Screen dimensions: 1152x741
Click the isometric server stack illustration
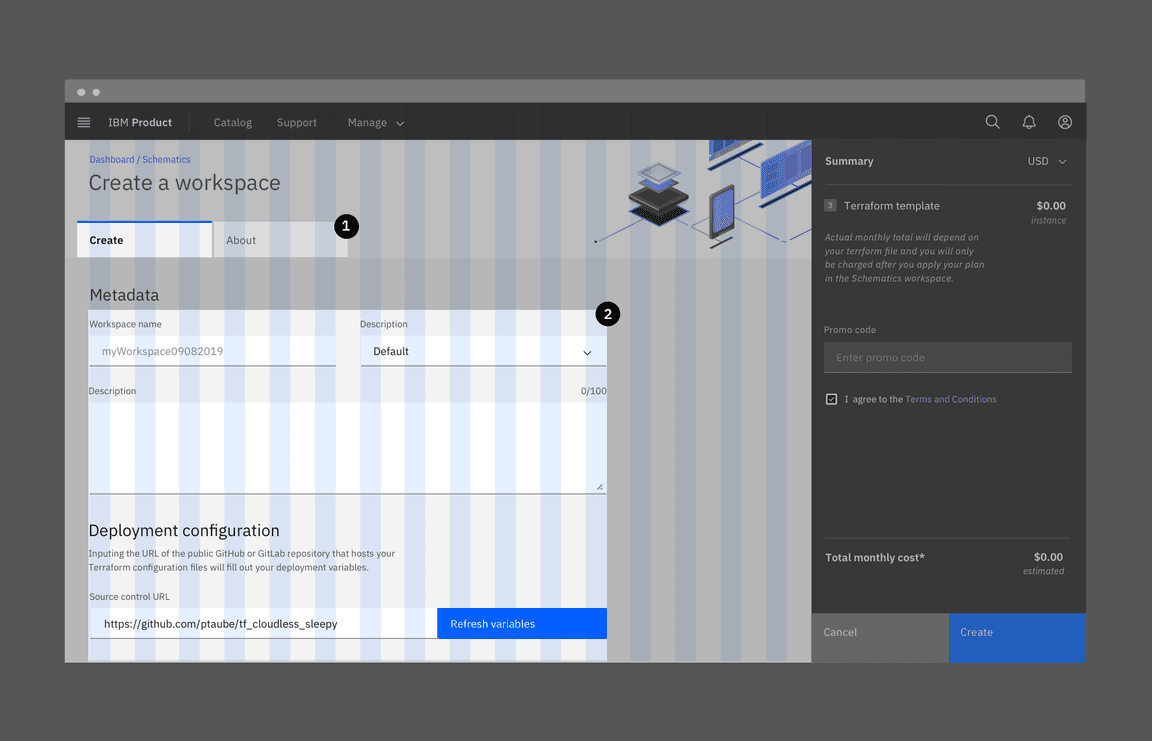(658, 195)
